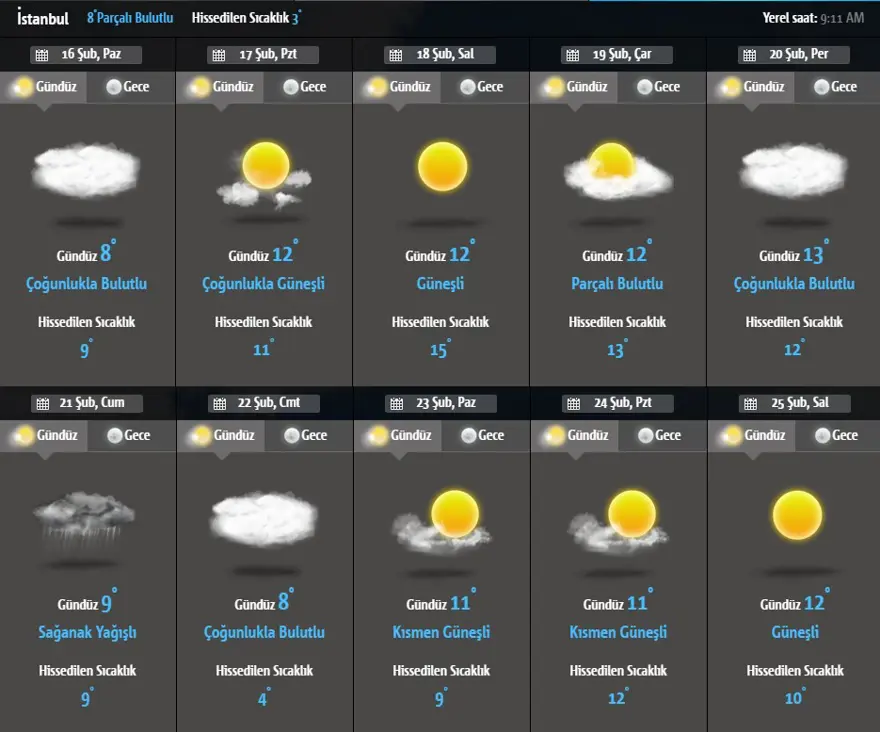
Task: Show night forecast for 22 Şub
Action: pos(304,436)
